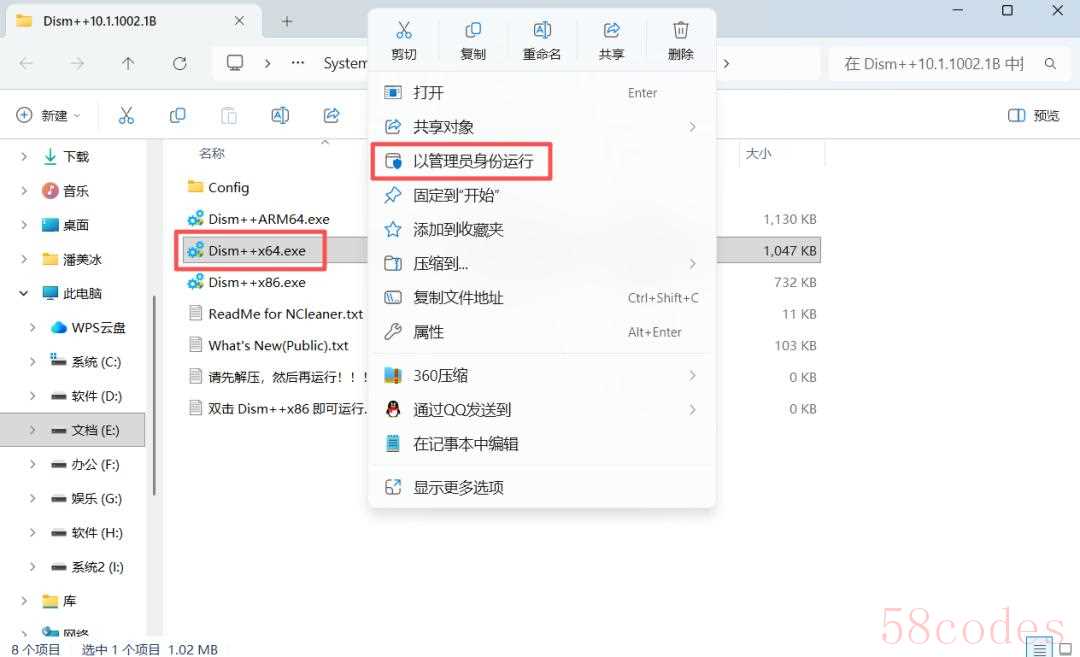Click the Refresh icon
The width and height of the screenshot is (1080, 657).
pyautogui.click(x=180, y=63)
